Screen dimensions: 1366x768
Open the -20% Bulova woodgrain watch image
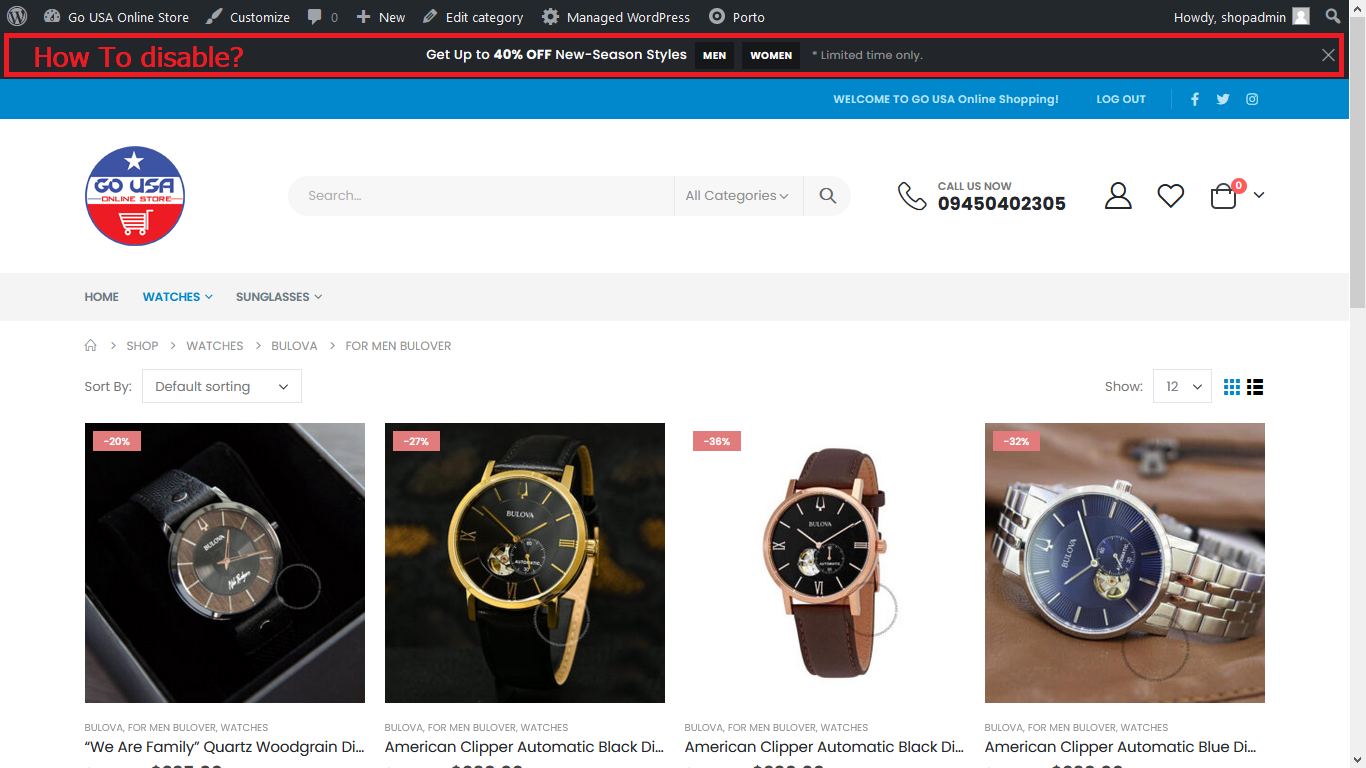click(225, 563)
